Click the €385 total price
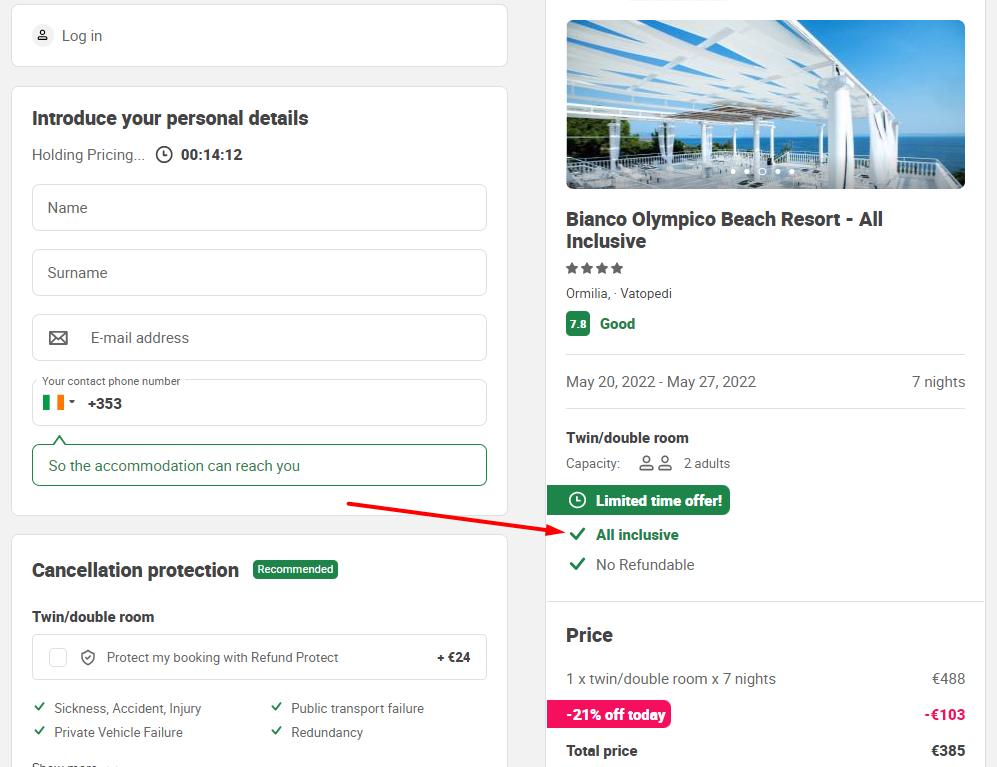This screenshot has width=997, height=767. 948,750
